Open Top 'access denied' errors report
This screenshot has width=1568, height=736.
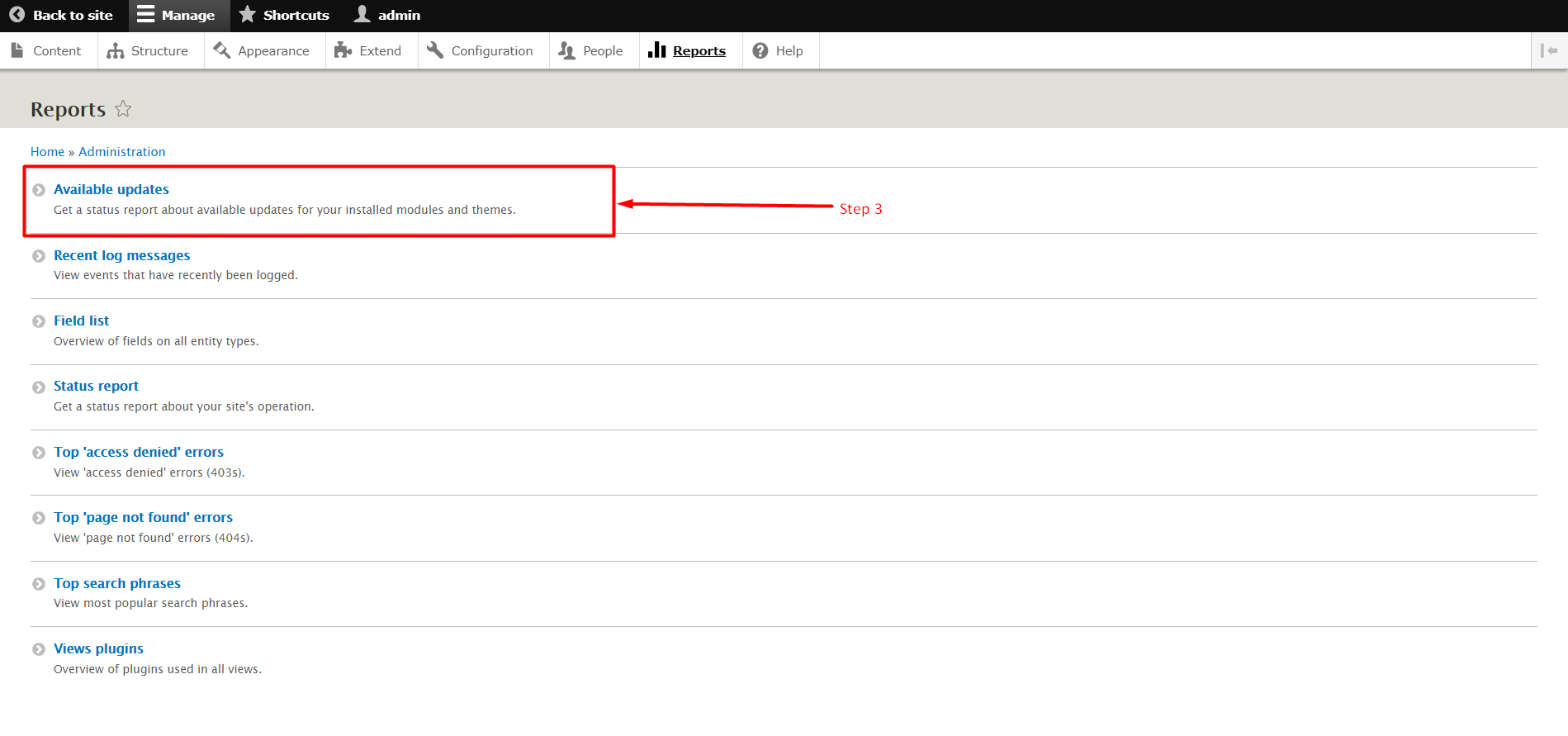click(x=139, y=452)
